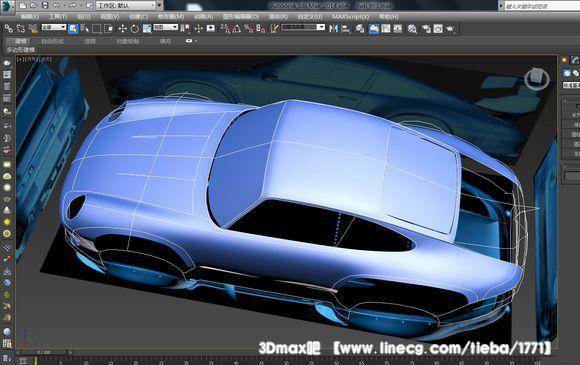Click the Use Pivot Point Center icon
This screenshot has width=580, height=365.
tap(185, 28)
